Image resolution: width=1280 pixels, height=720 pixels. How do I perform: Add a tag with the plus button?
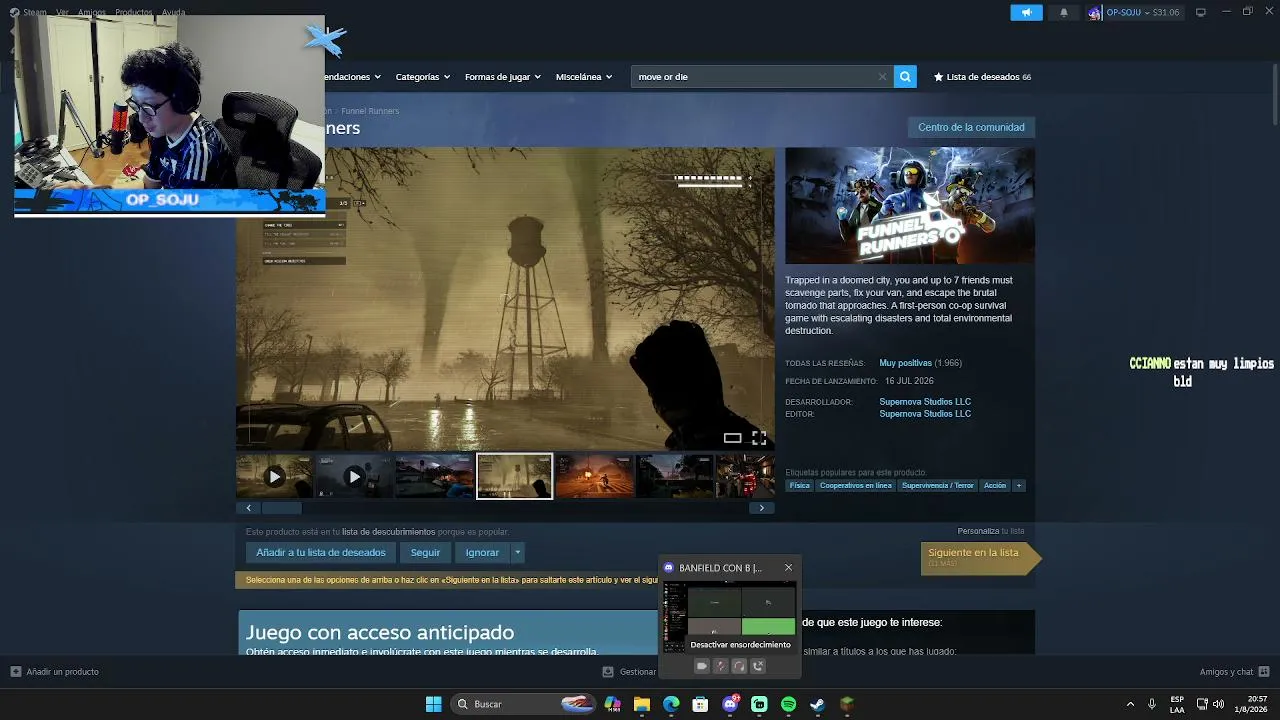(1019, 486)
